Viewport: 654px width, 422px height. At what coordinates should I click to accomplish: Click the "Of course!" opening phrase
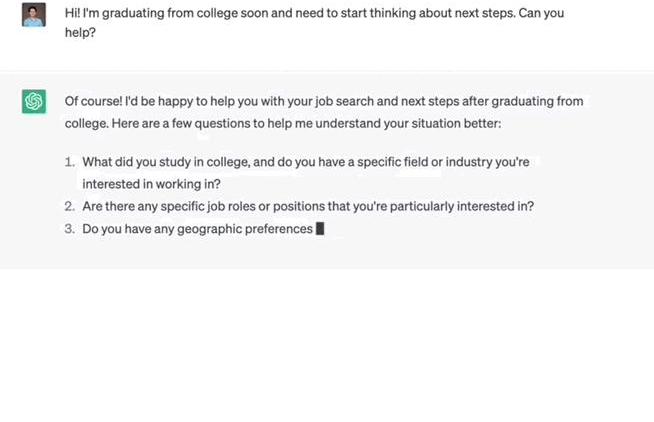coord(93,101)
